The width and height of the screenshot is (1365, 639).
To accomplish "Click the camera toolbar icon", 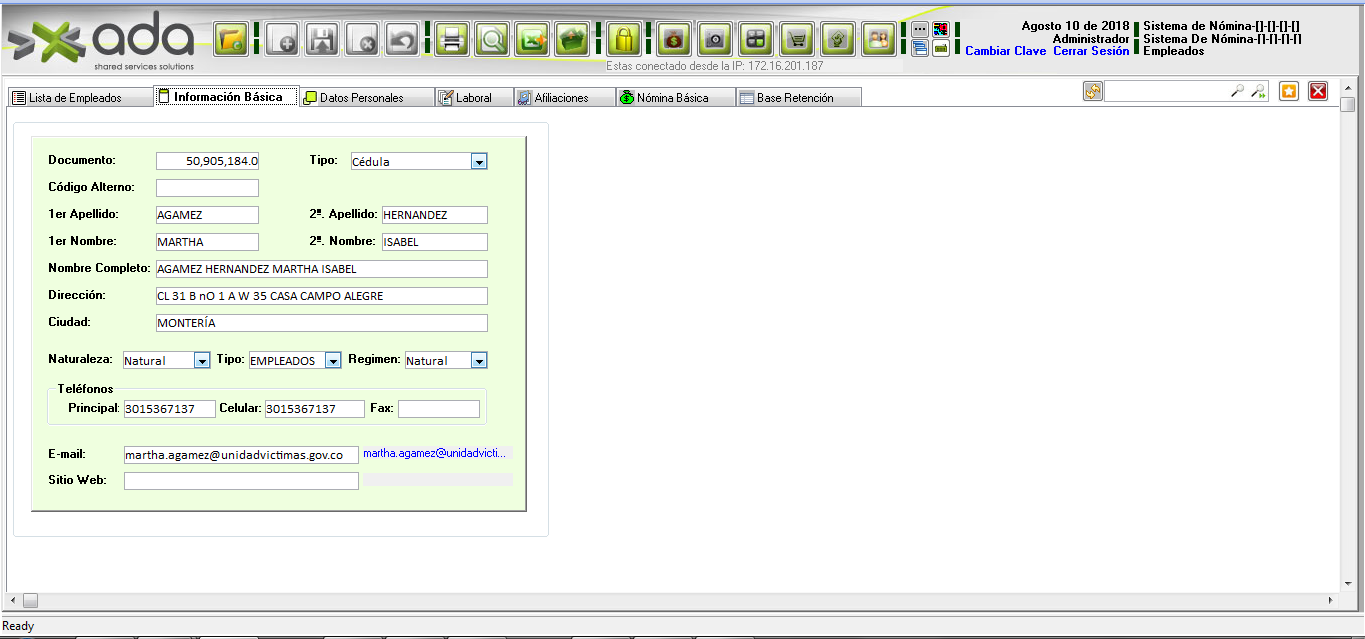I will 714,40.
